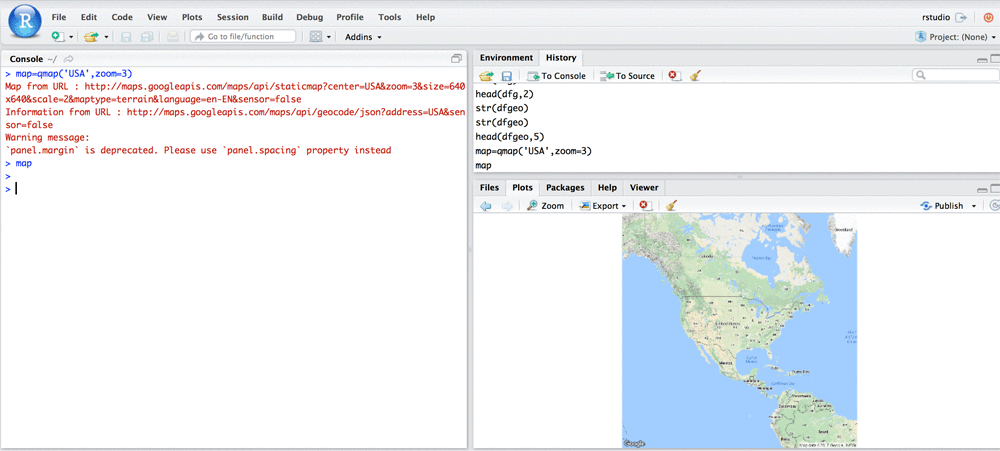Open the Plots menu in the menu bar
This screenshot has width=1000, height=451.
[x=192, y=17]
